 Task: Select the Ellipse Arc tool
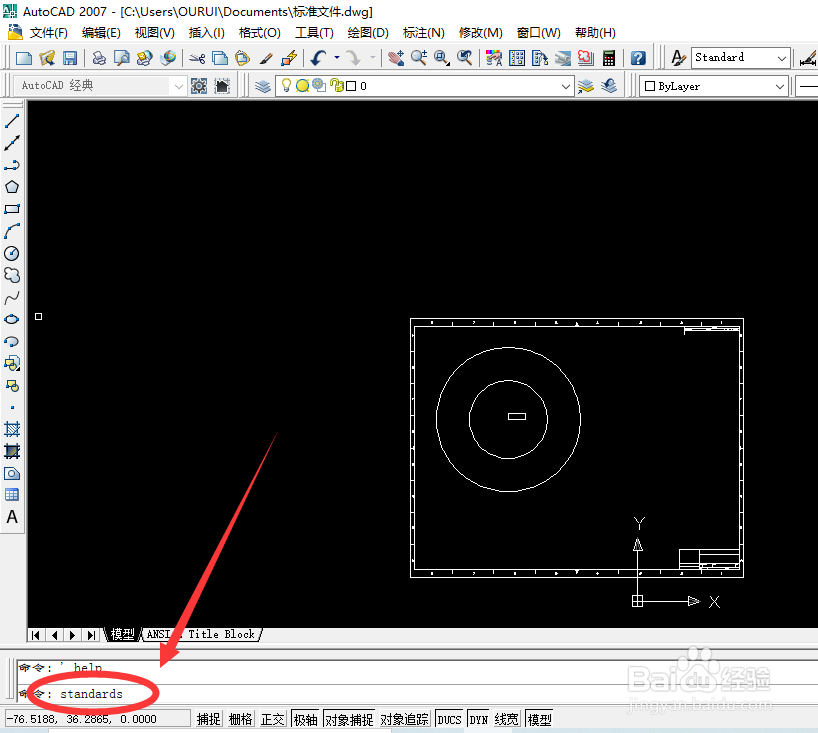pyautogui.click(x=12, y=341)
